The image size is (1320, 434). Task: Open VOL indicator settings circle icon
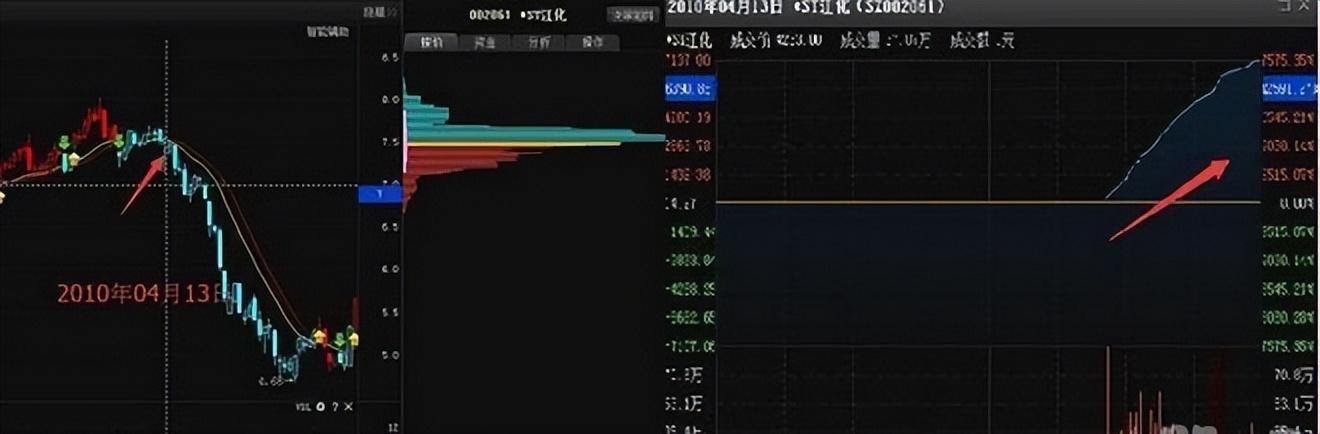point(320,406)
